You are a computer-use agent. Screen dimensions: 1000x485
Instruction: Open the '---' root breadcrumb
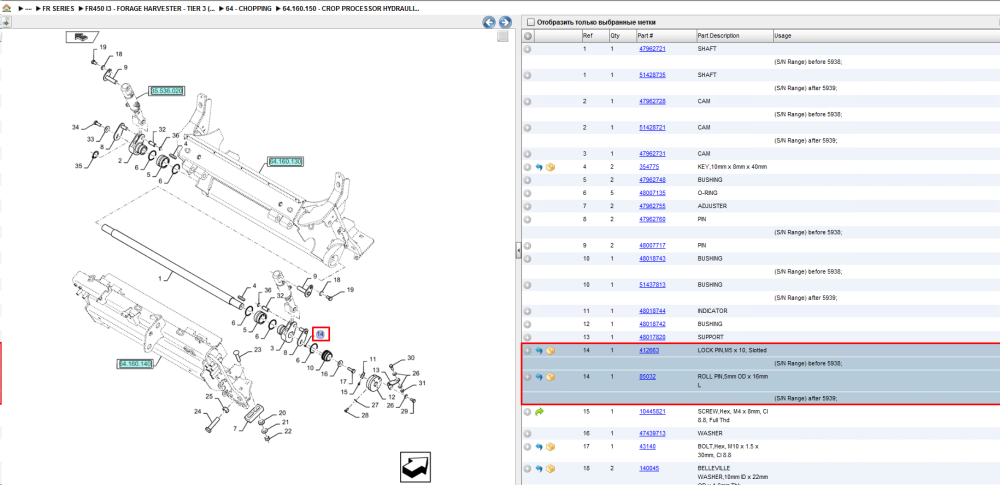(28, 9)
